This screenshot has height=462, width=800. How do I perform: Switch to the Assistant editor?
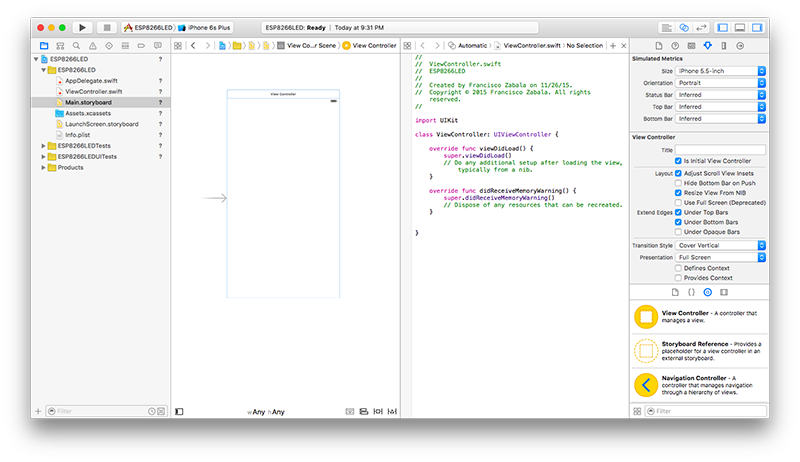pos(684,28)
